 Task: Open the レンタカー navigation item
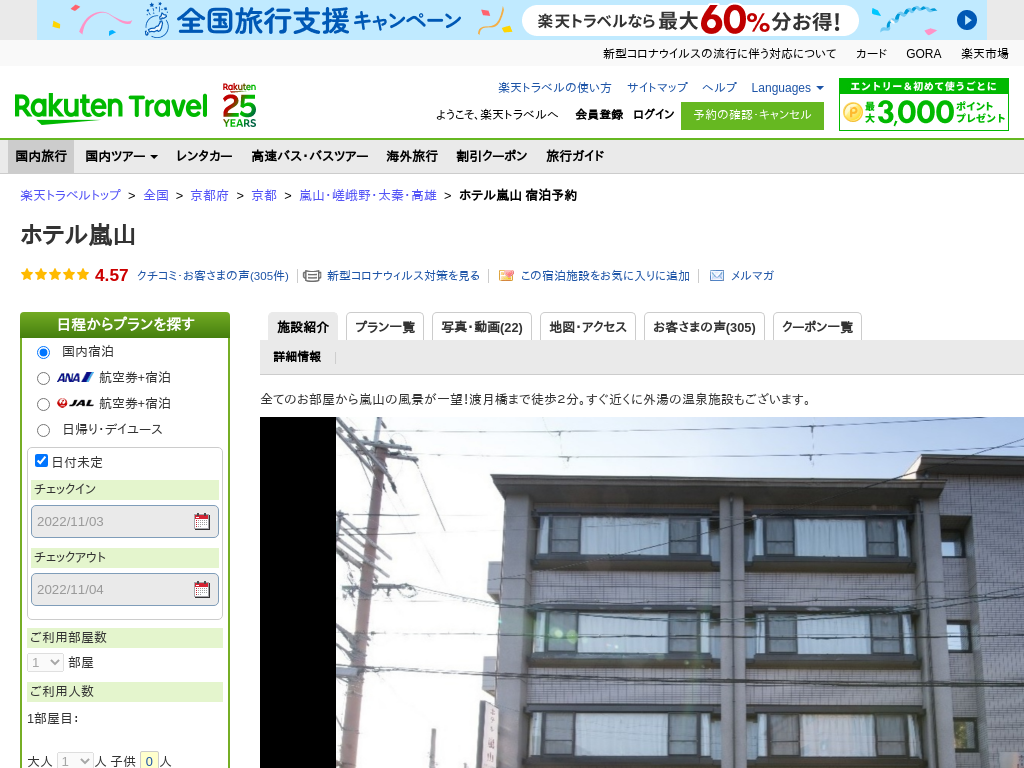pyautogui.click(x=204, y=156)
